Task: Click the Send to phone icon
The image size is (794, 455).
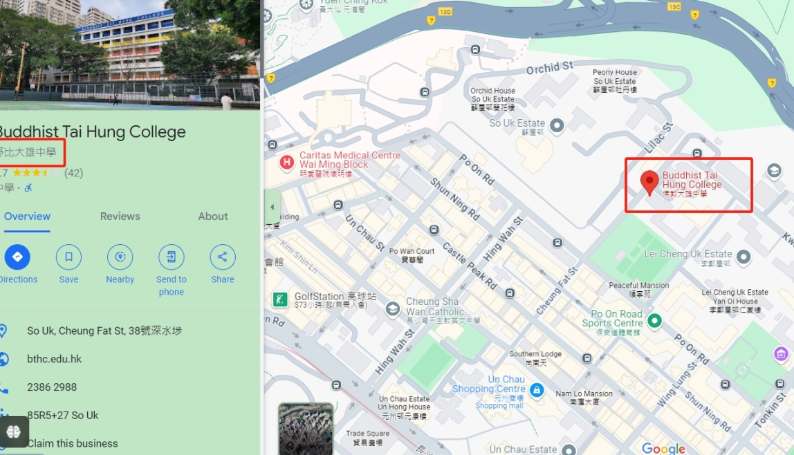Action: (x=171, y=257)
